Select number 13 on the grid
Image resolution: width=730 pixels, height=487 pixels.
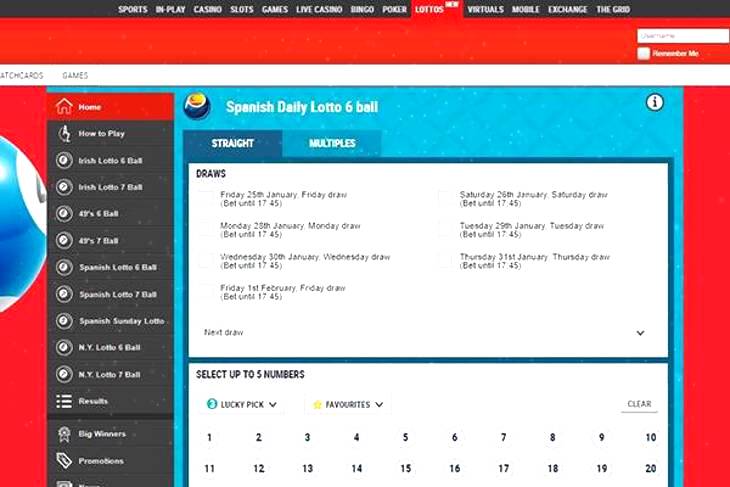click(307, 468)
